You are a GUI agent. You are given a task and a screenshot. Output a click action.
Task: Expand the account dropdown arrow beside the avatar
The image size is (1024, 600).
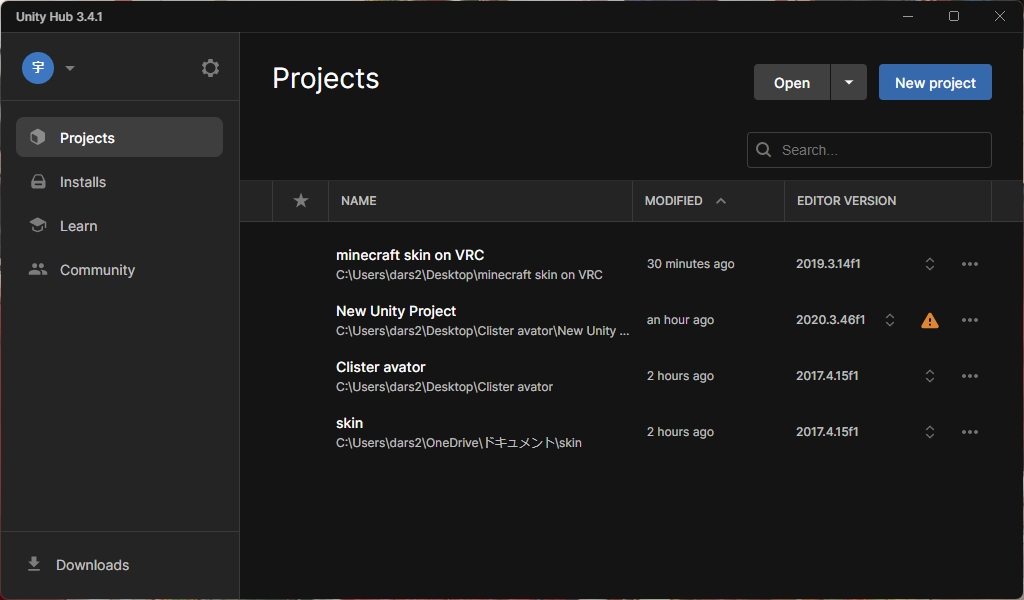(x=70, y=68)
